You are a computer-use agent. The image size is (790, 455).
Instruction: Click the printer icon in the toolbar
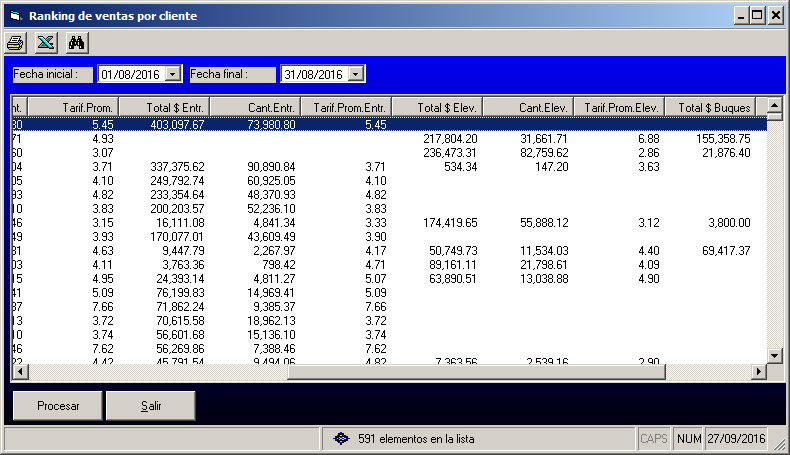click(16, 42)
